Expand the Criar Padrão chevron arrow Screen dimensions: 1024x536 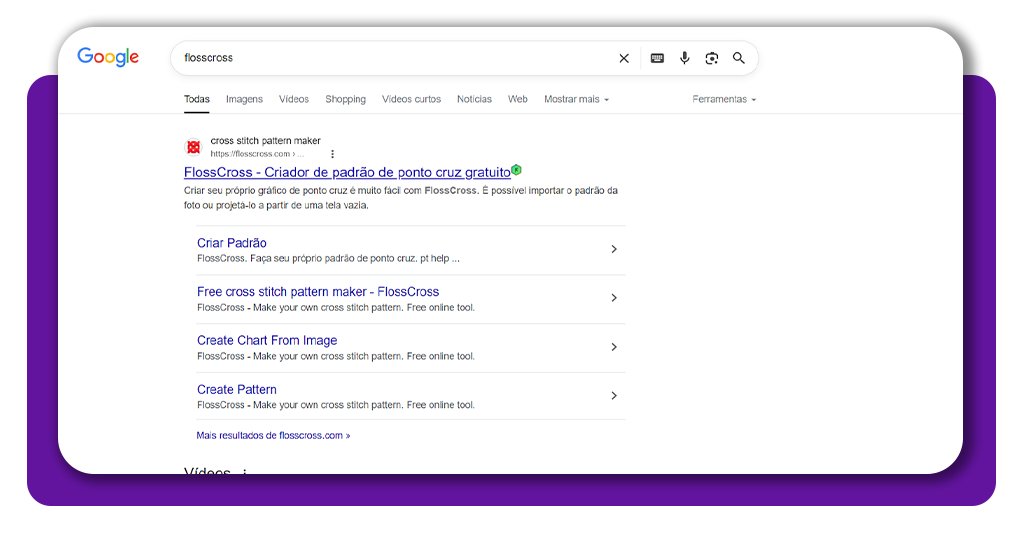pos(614,249)
